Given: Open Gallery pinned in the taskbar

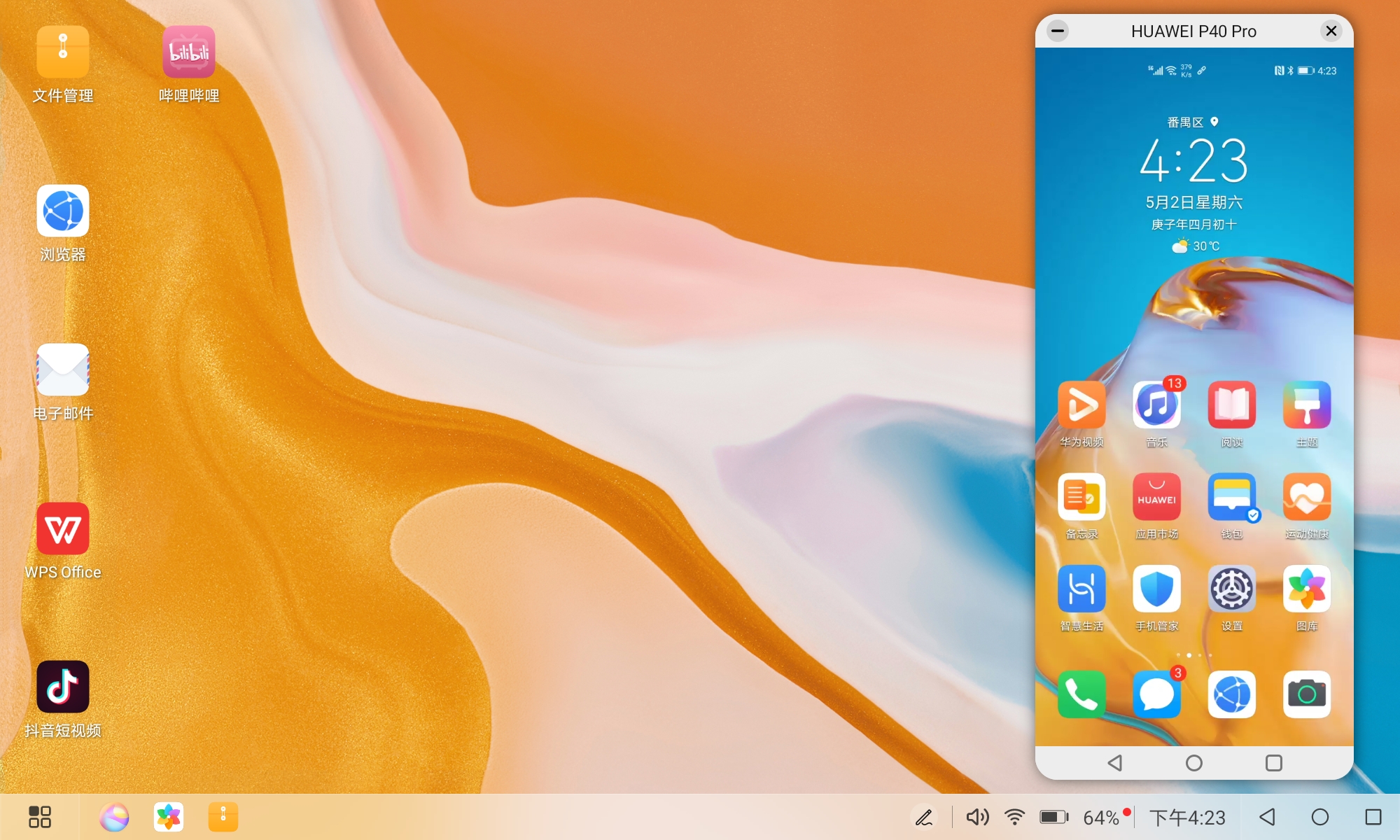Looking at the screenshot, I should [169, 817].
